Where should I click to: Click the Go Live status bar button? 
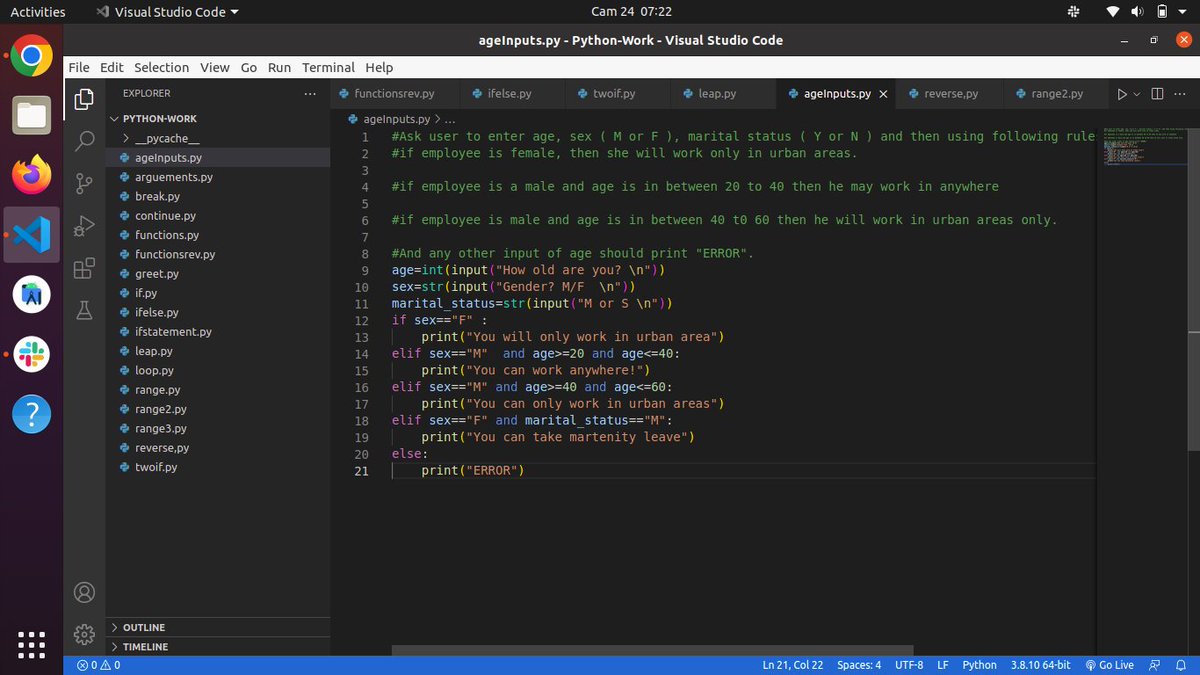pos(1109,665)
